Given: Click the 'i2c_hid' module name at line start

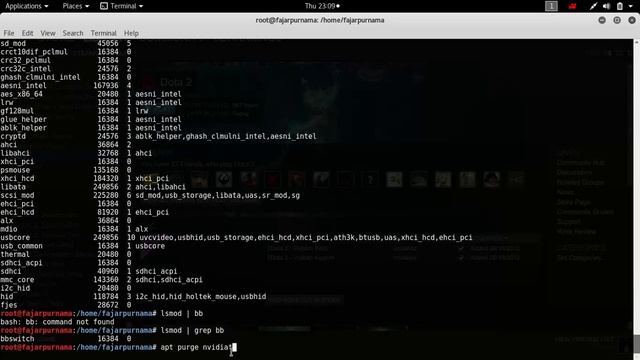Looking at the screenshot, I should [x=15, y=288].
